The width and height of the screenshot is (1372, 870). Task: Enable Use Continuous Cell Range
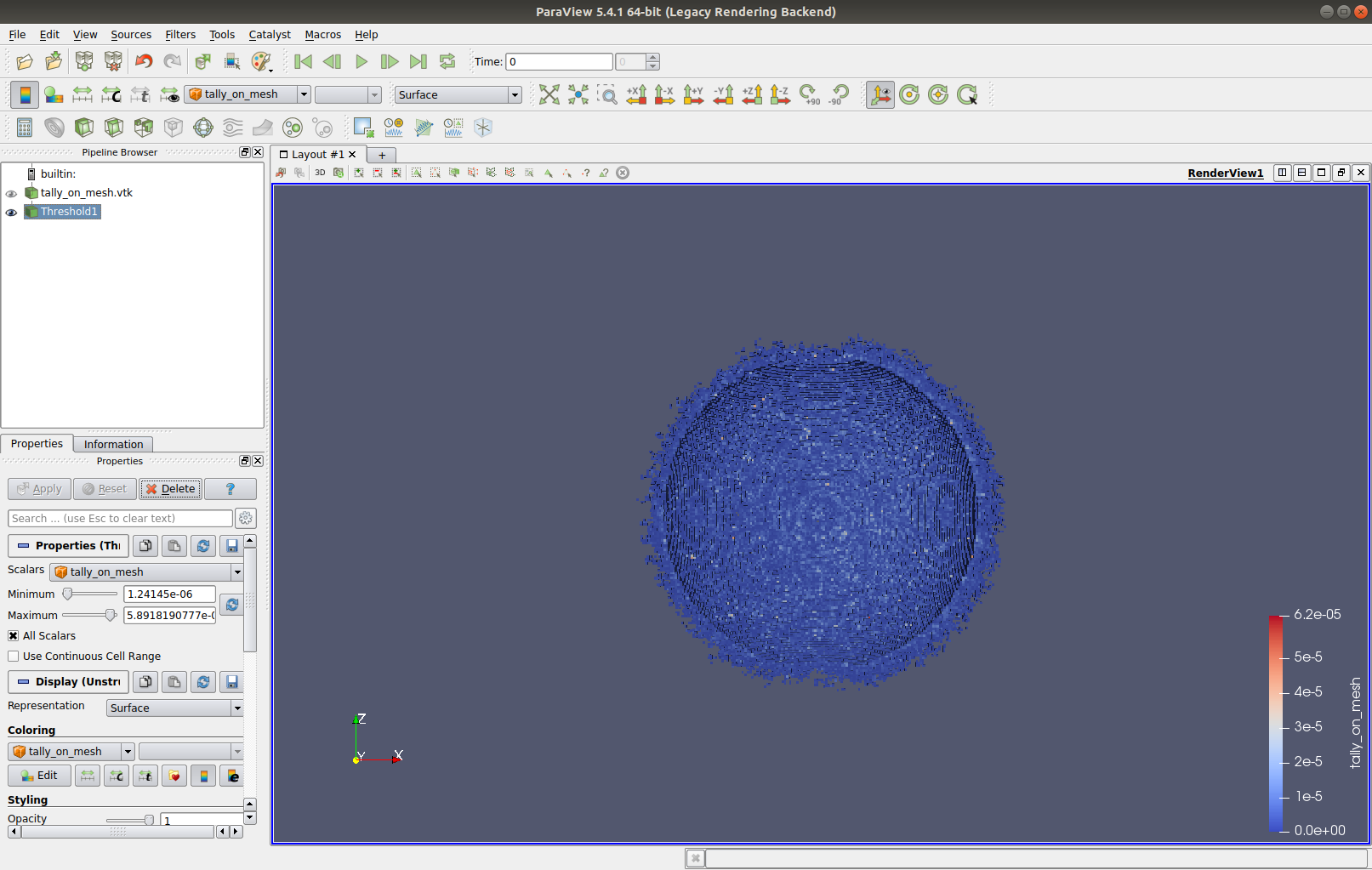coord(13,656)
